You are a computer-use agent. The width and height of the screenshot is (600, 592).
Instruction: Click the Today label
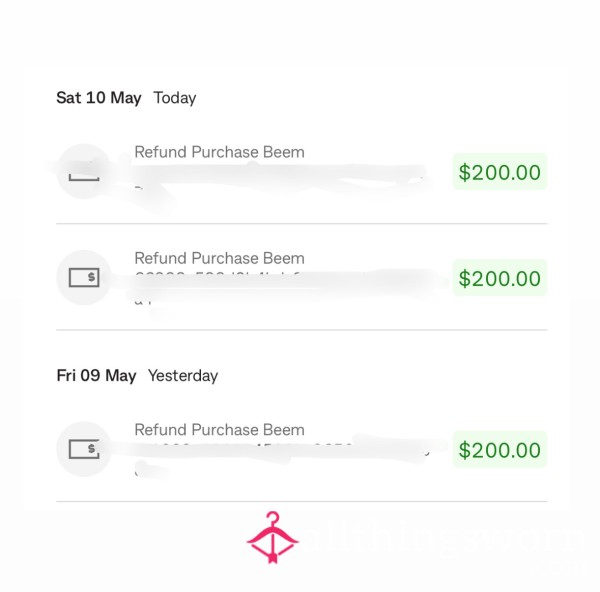[x=175, y=98]
